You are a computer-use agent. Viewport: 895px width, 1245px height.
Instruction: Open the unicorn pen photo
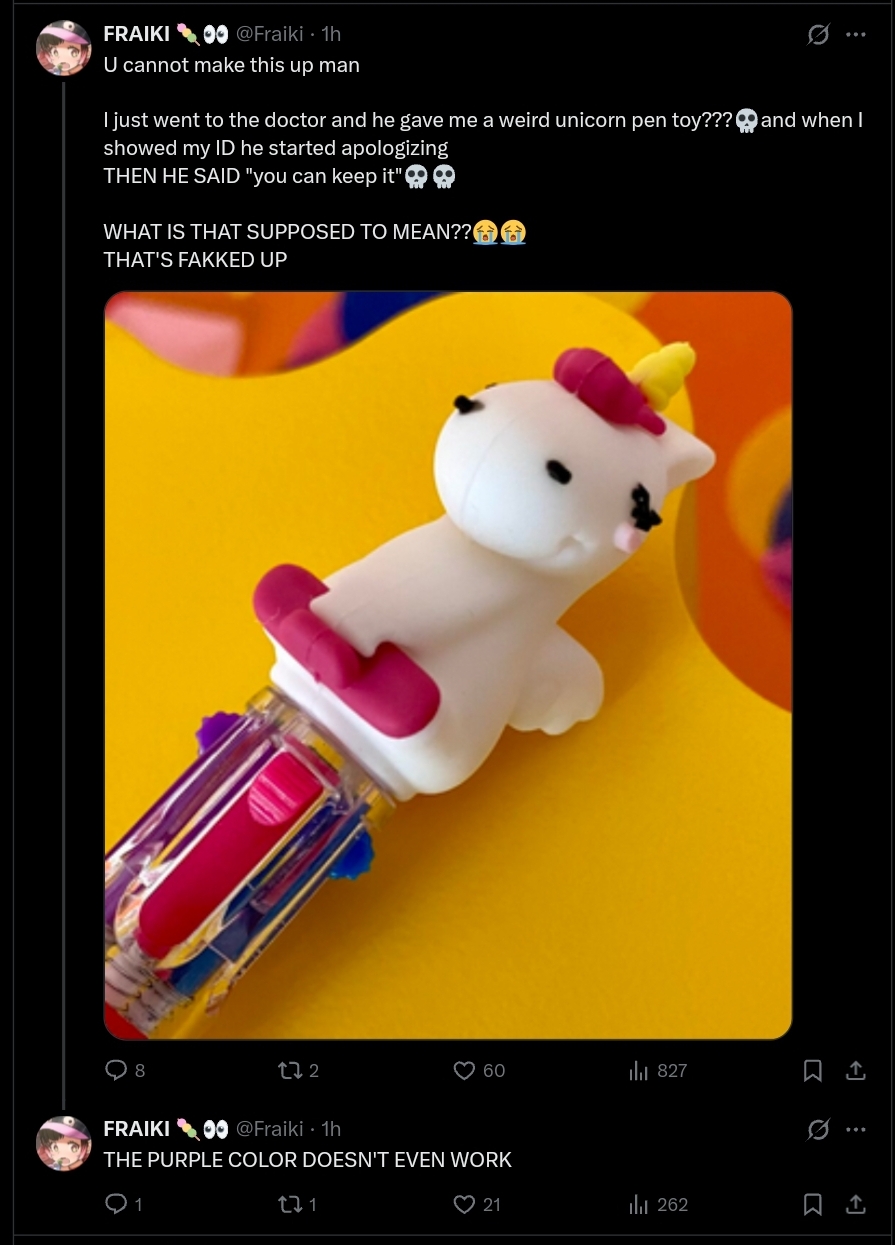(448, 665)
